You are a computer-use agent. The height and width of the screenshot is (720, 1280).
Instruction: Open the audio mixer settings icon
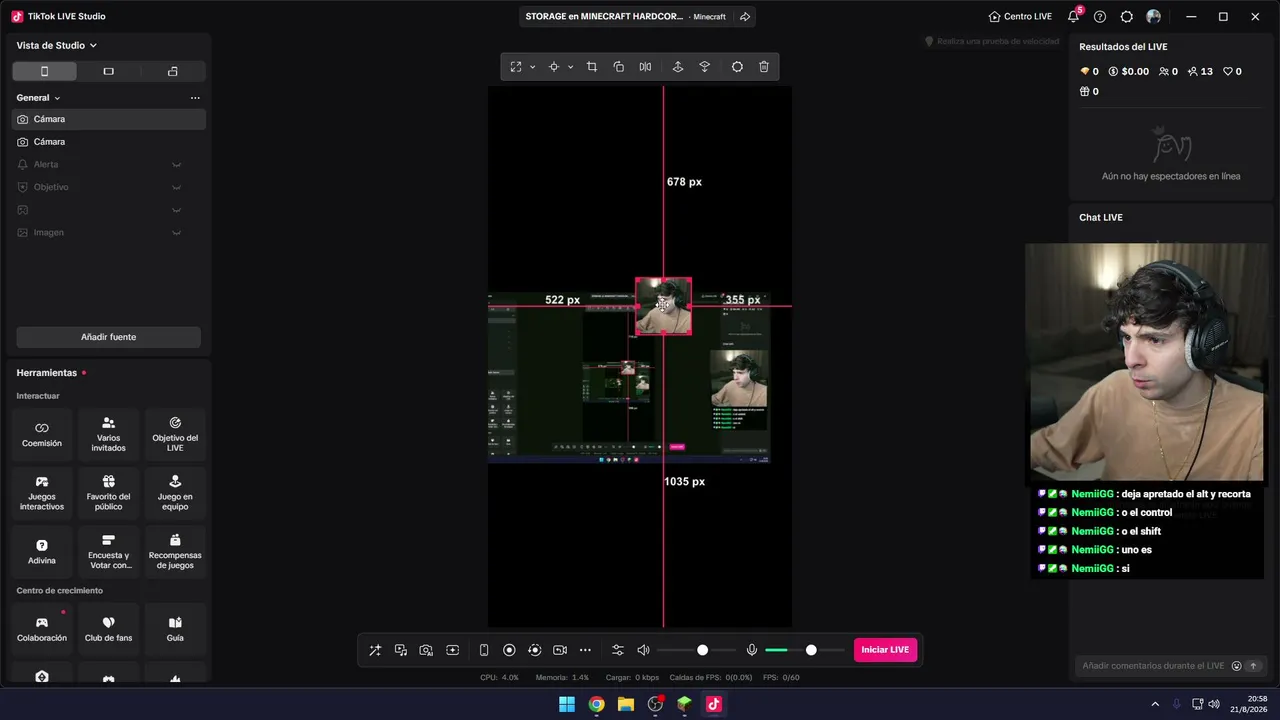pos(617,650)
